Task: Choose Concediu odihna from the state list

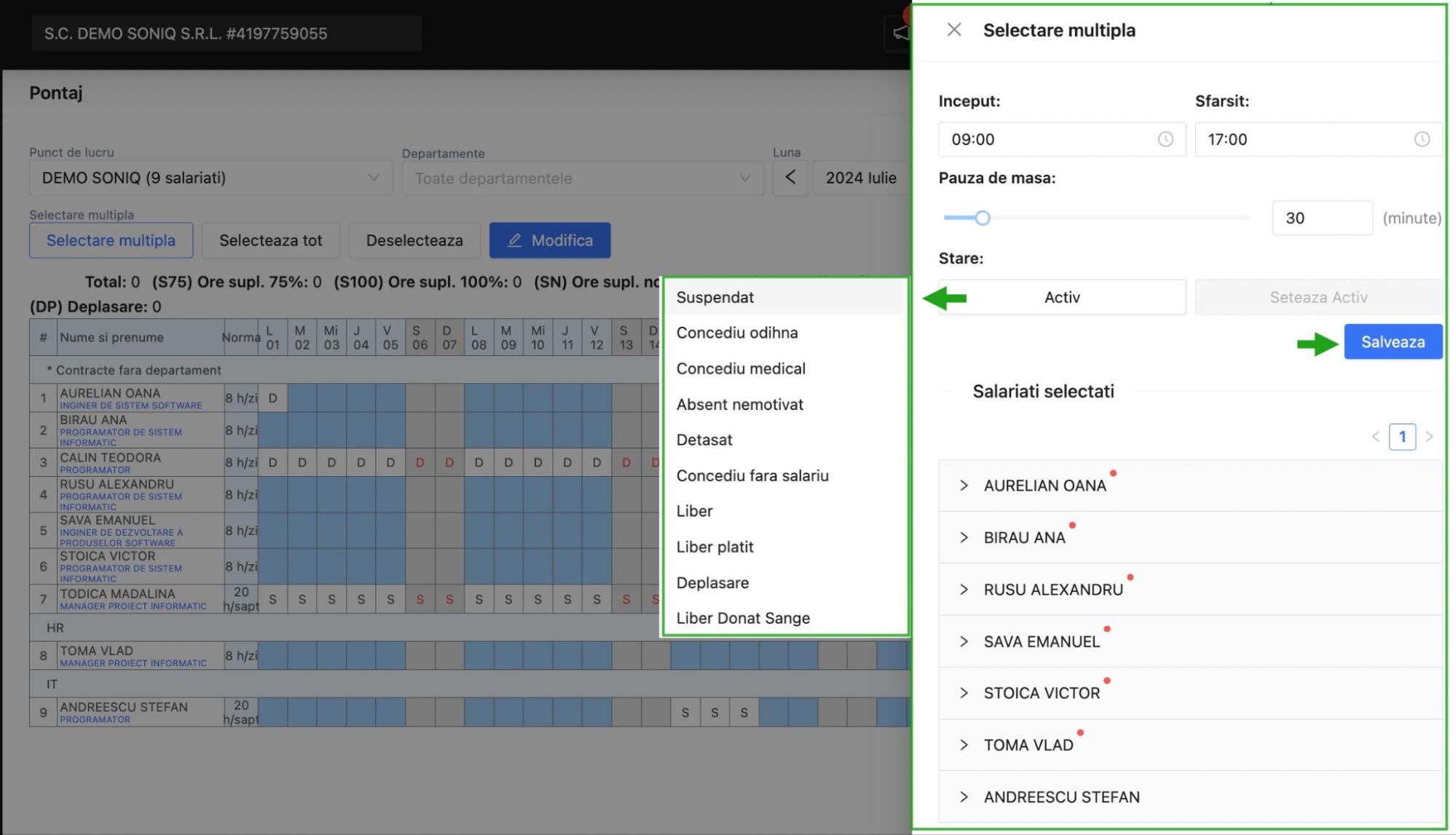Action: pos(784,333)
